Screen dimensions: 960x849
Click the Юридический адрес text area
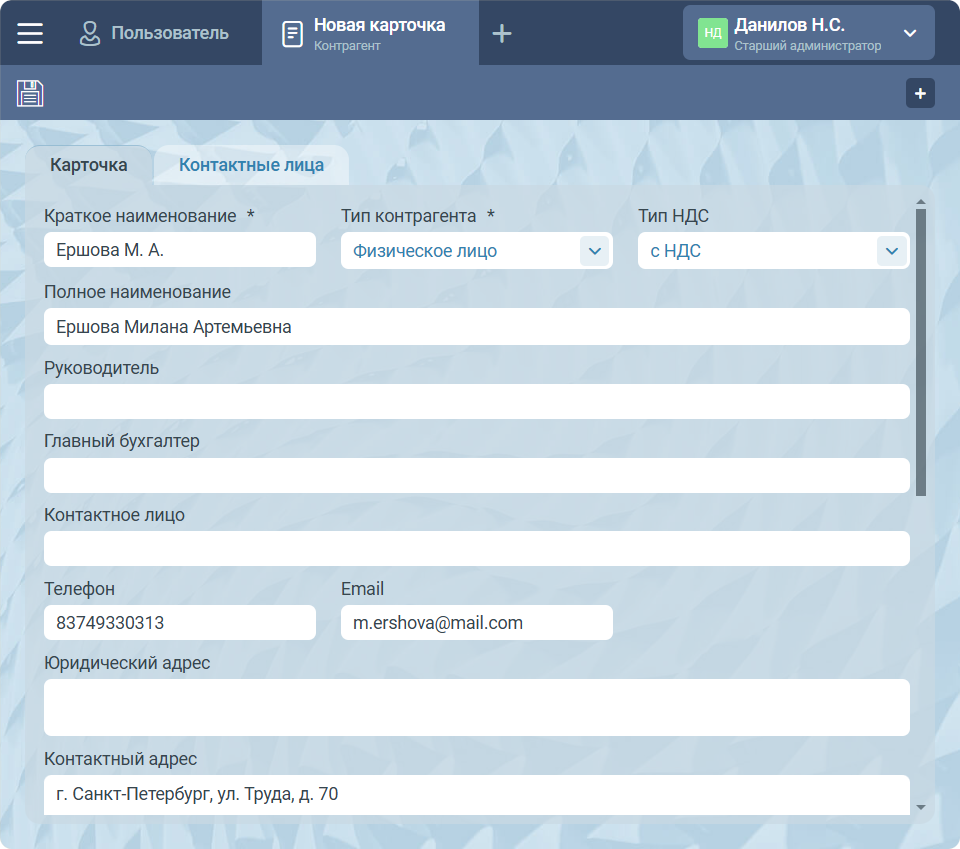click(x=476, y=707)
